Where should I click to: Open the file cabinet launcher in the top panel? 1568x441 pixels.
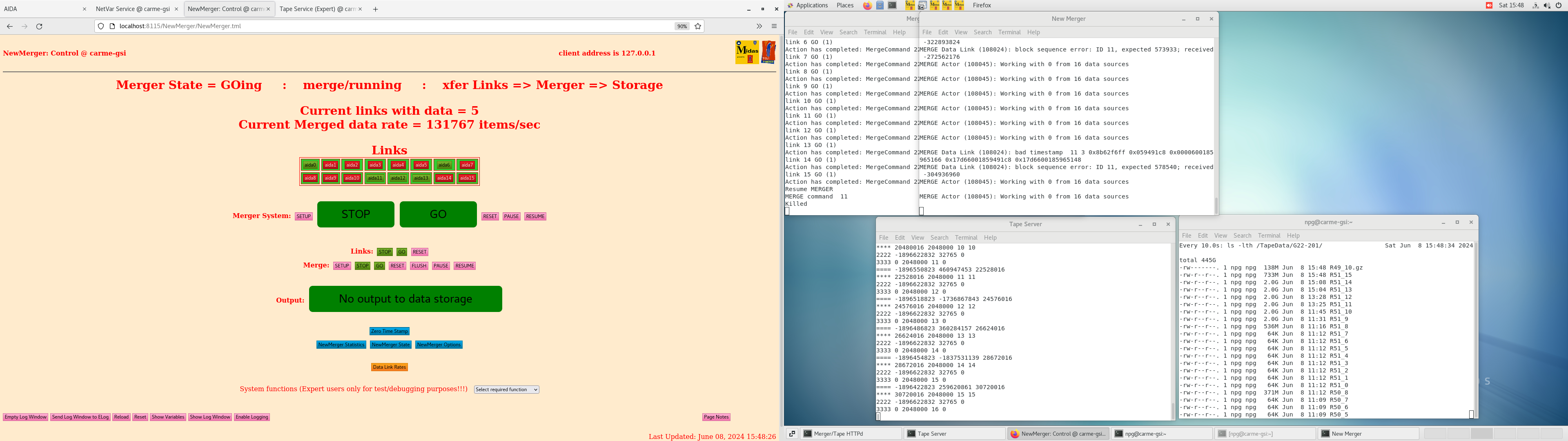coord(880,5)
